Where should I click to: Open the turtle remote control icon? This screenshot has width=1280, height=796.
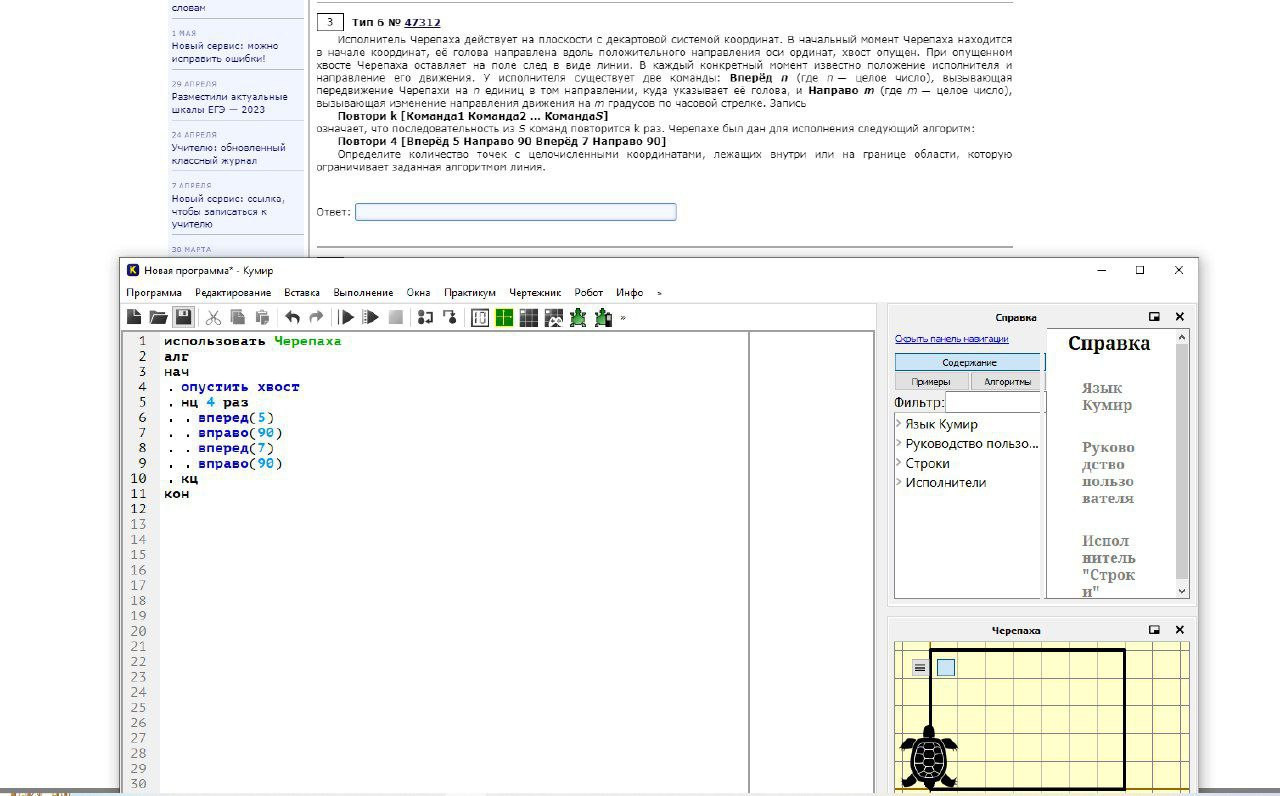tap(603, 317)
